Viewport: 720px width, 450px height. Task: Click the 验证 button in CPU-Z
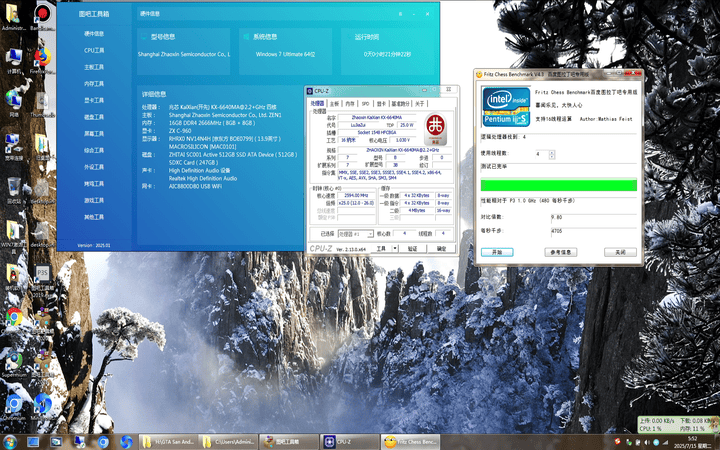412,248
